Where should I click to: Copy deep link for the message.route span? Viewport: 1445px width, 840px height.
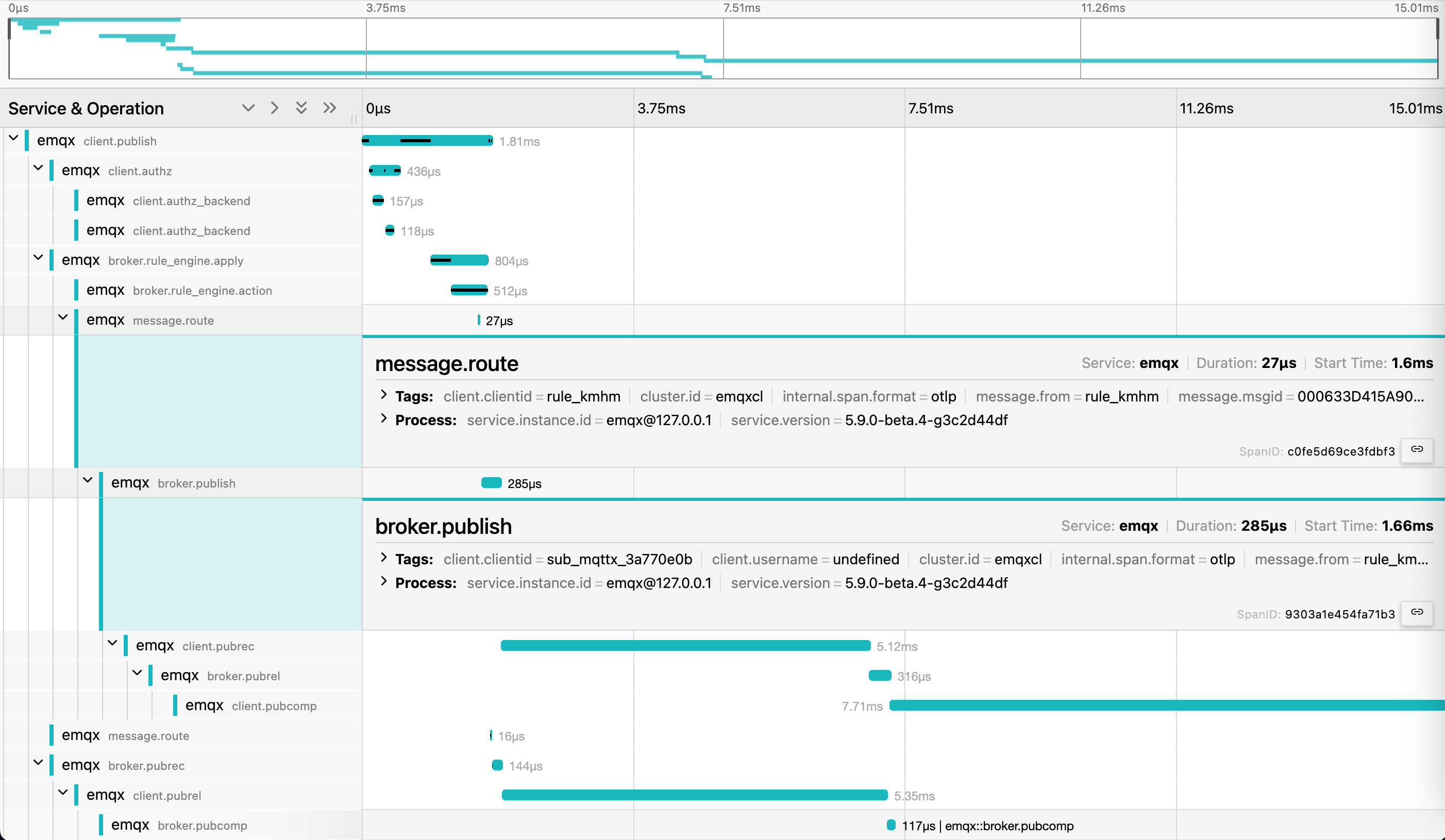click(1417, 451)
